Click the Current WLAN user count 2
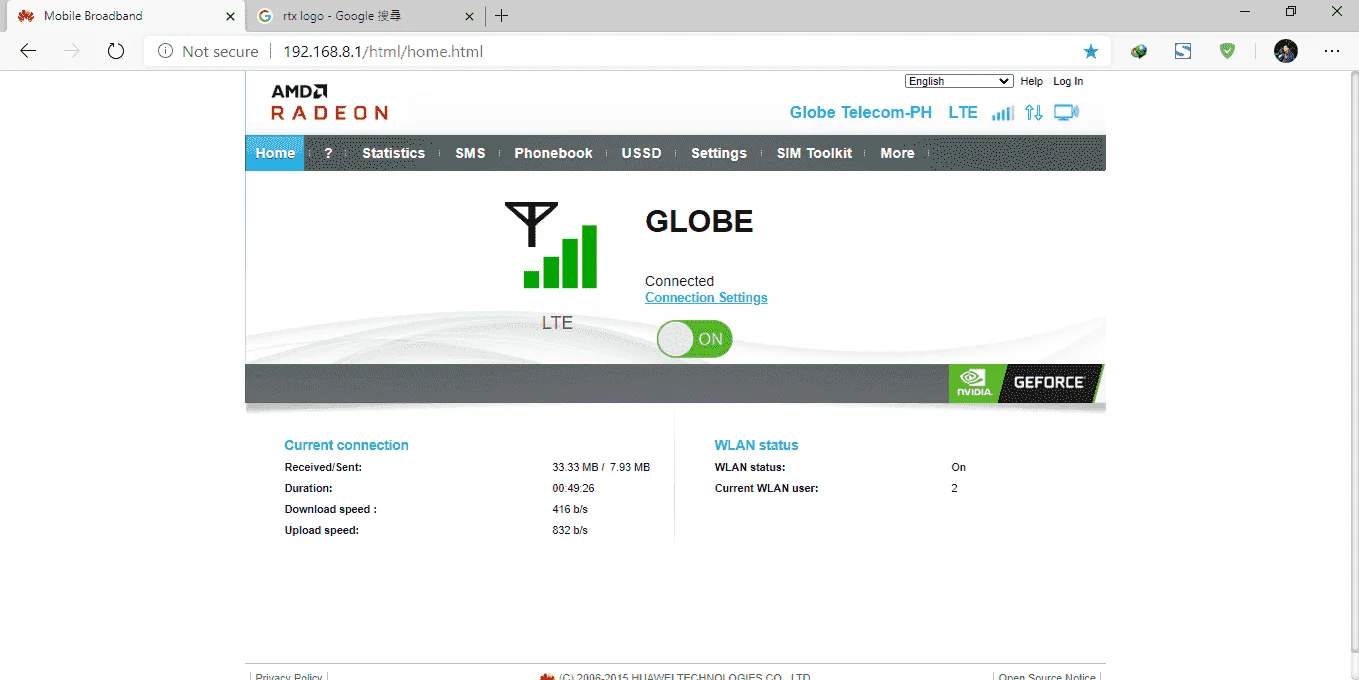 pyautogui.click(x=954, y=488)
